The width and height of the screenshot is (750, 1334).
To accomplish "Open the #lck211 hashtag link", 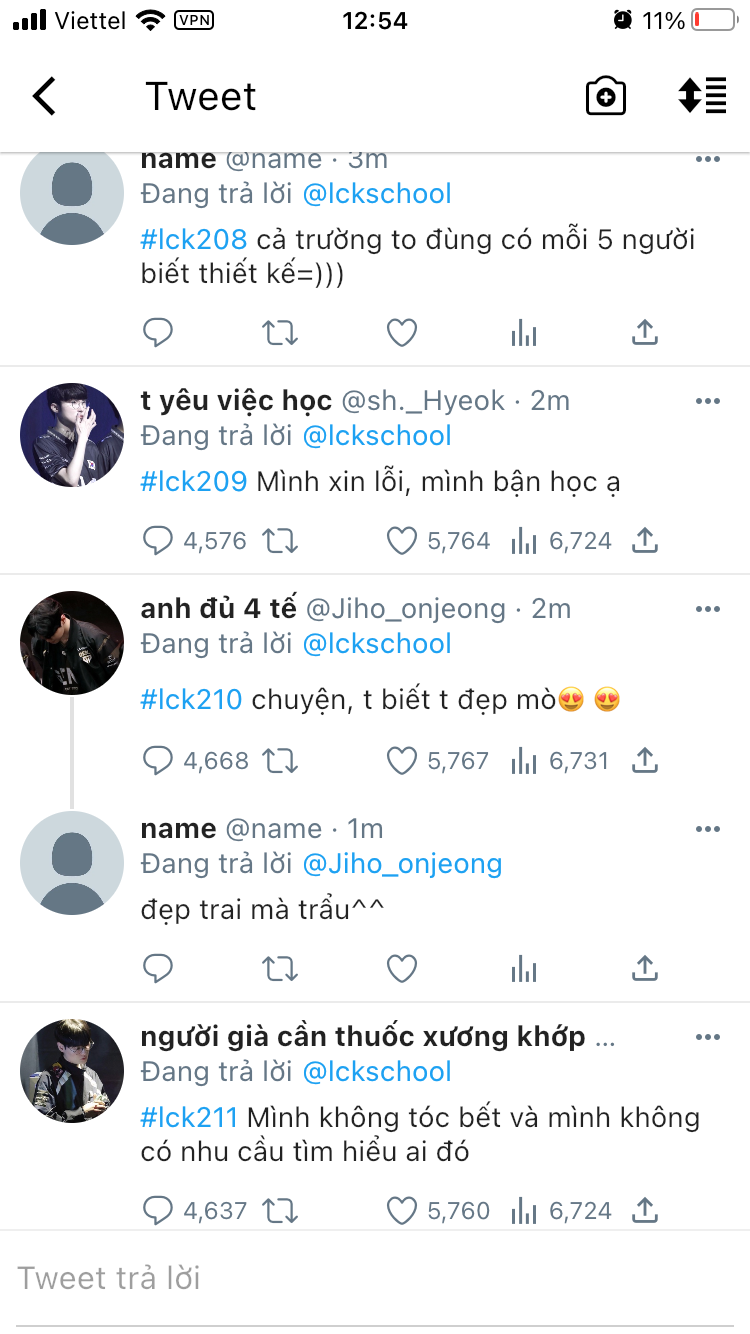I will click(x=189, y=1117).
